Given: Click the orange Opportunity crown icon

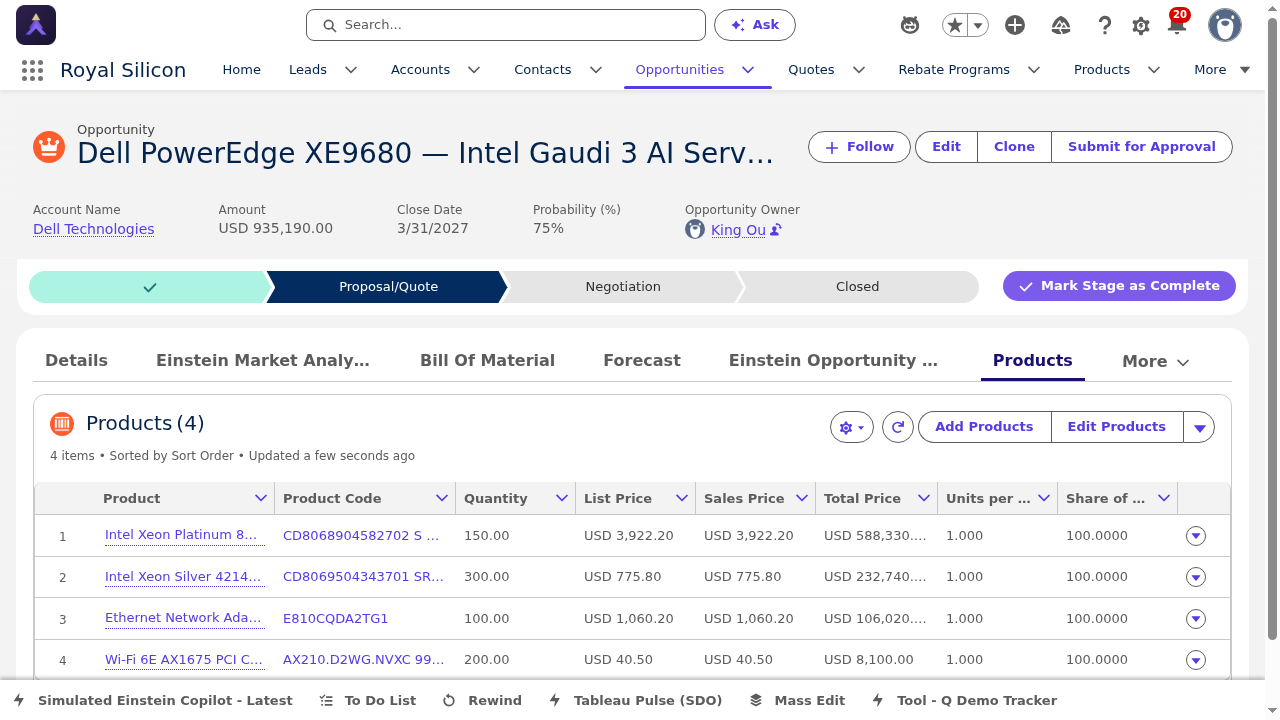Looking at the screenshot, I should coord(49,147).
